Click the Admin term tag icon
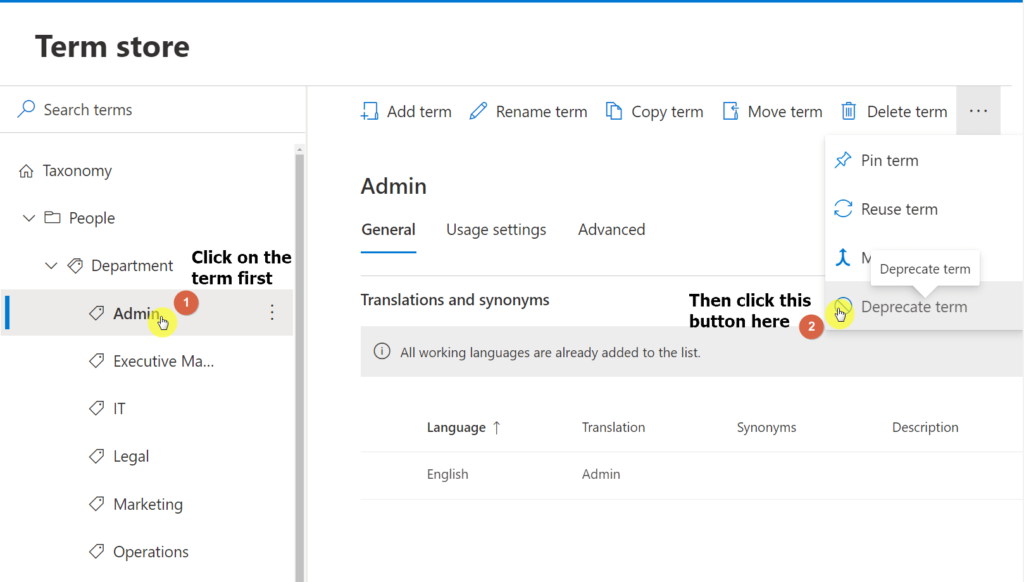The height and width of the screenshot is (582, 1024). [97, 314]
